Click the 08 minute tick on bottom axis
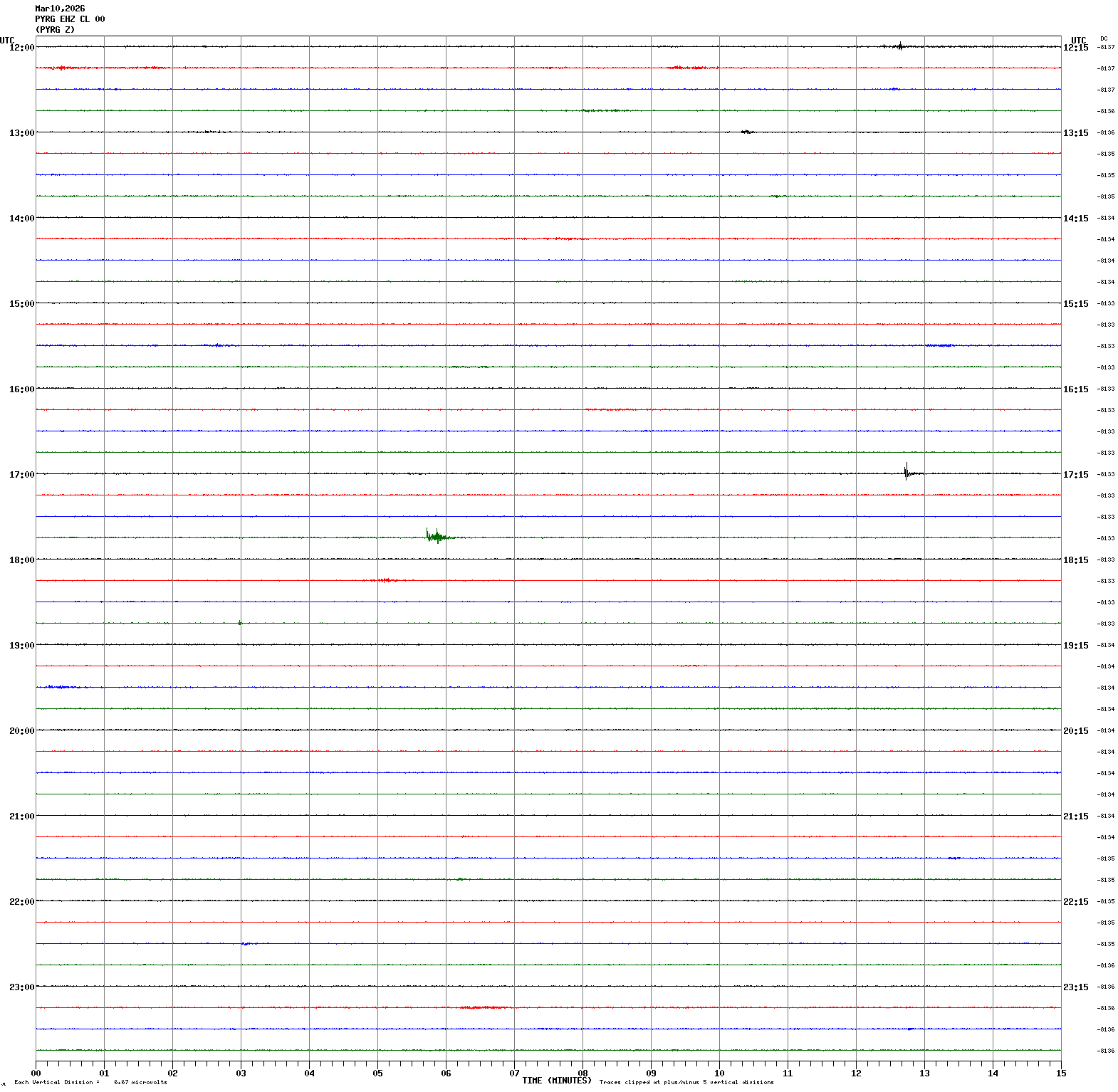Viewport: 1118px width, 1092px height. click(582, 1073)
